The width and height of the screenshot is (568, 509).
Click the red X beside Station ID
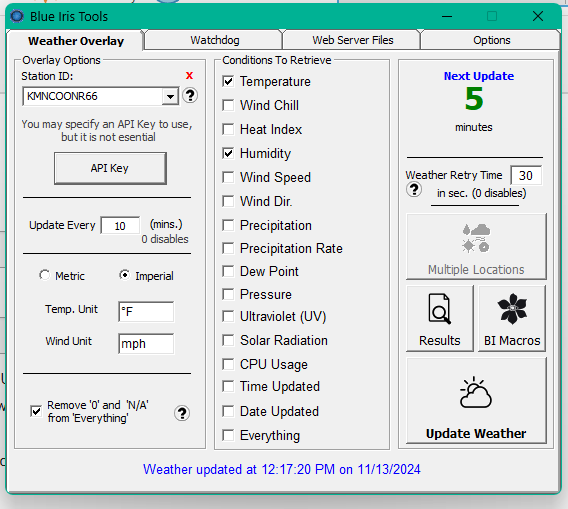[x=189, y=76]
